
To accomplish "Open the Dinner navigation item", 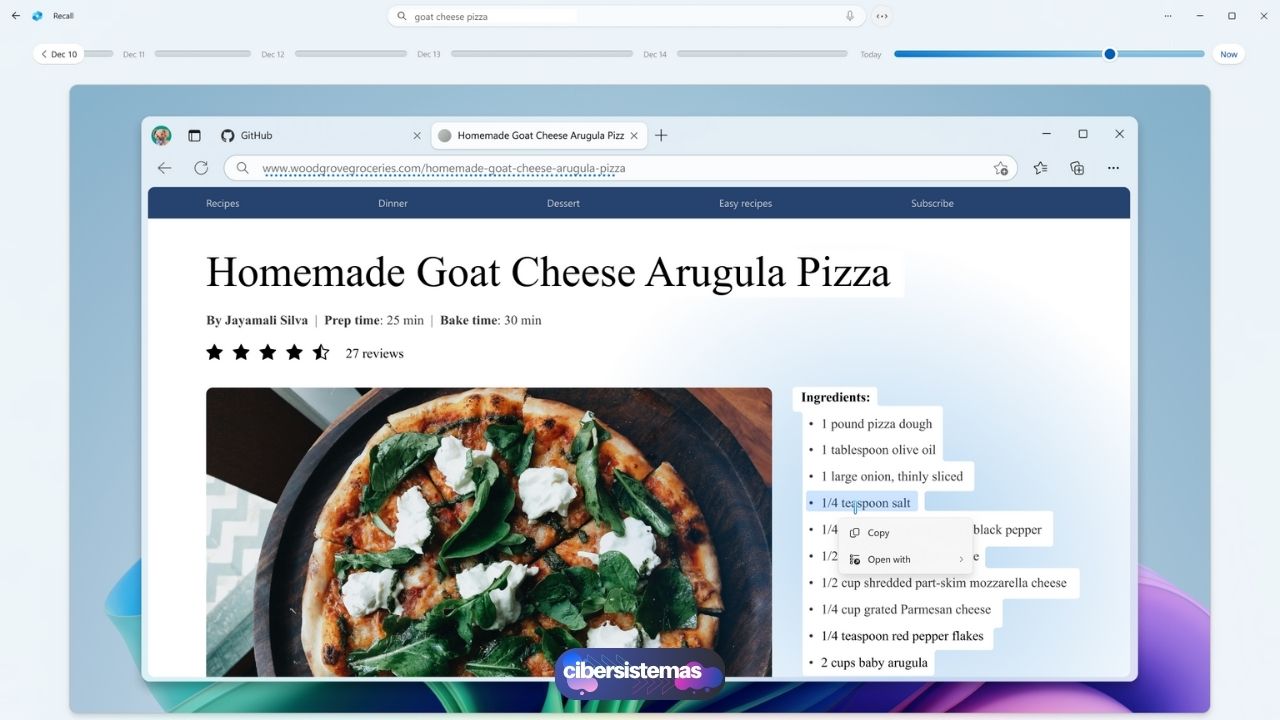I will [x=393, y=203].
